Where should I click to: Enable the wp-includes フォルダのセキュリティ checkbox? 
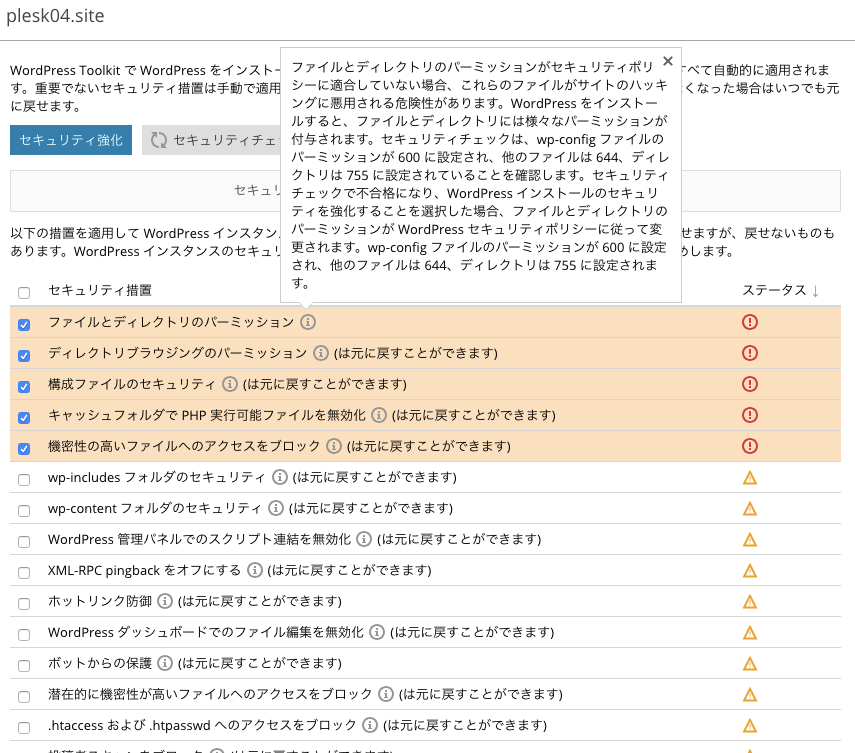(23, 477)
